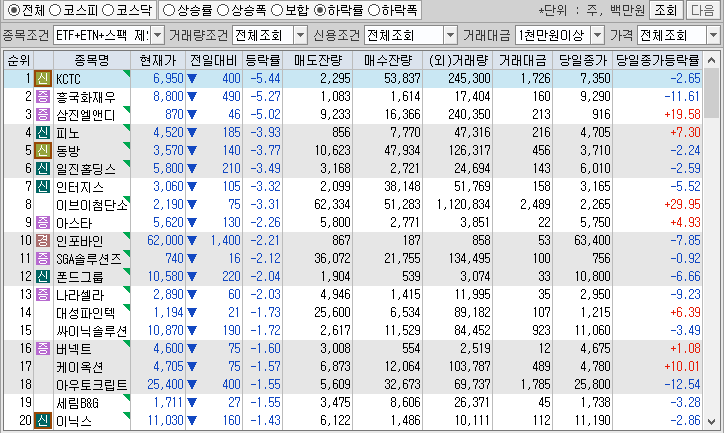Click the table vertical scrollbar thumb
Screen dimensions: 724x433
click(x=712, y=94)
